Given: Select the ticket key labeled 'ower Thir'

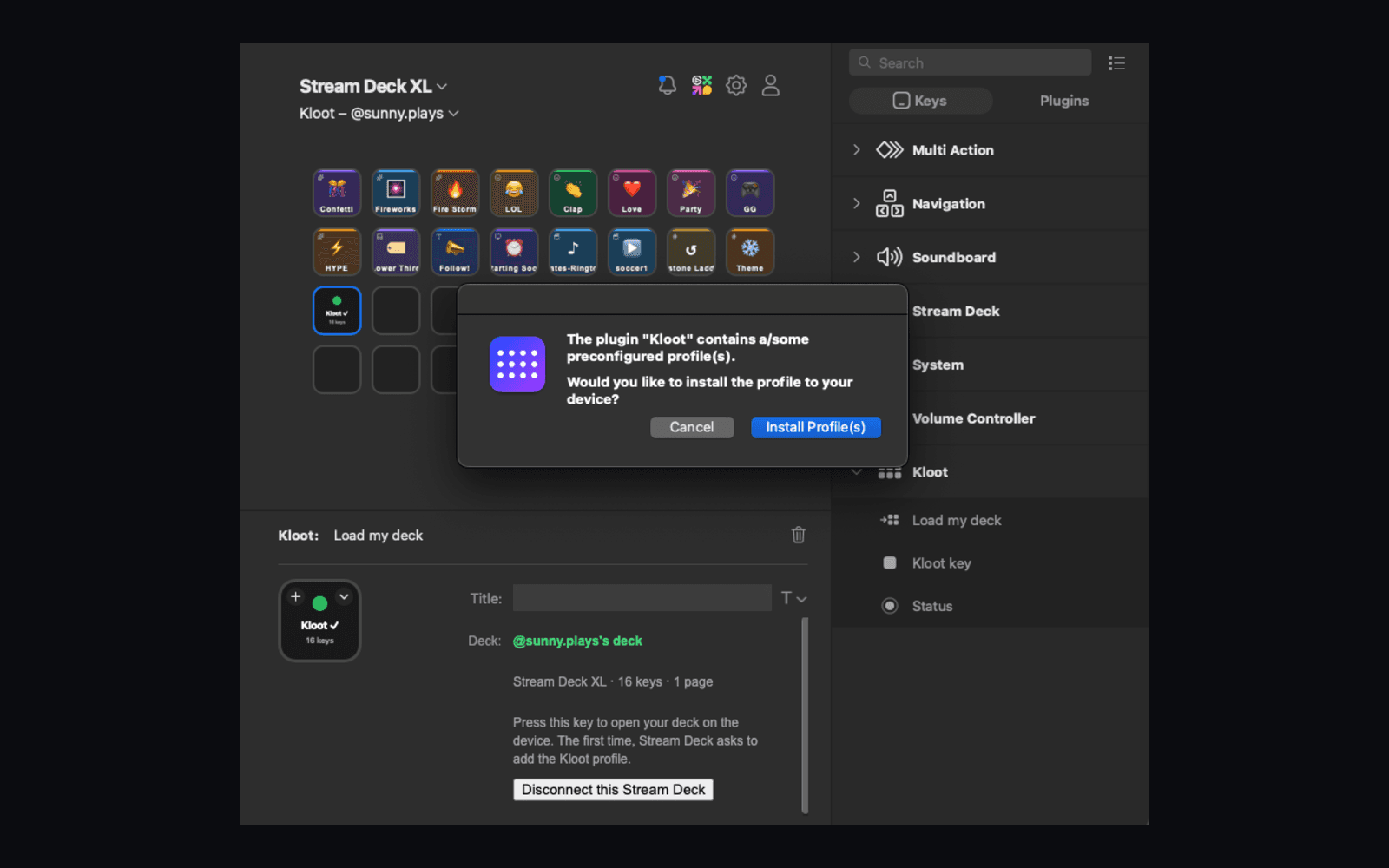Looking at the screenshot, I should click(x=396, y=252).
